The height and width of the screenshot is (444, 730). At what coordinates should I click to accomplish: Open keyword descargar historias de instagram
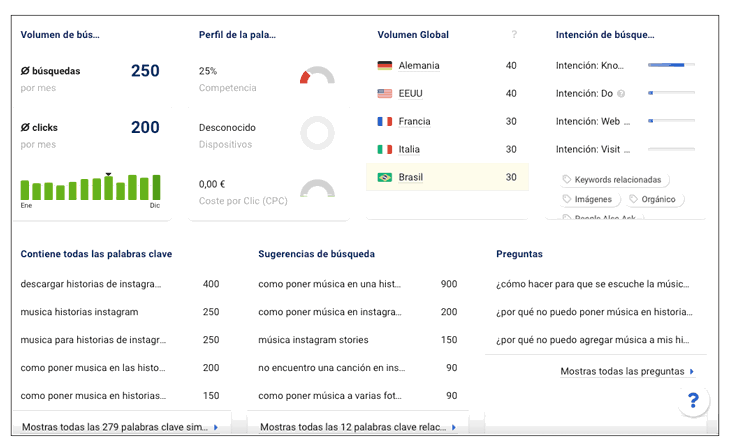92,284
